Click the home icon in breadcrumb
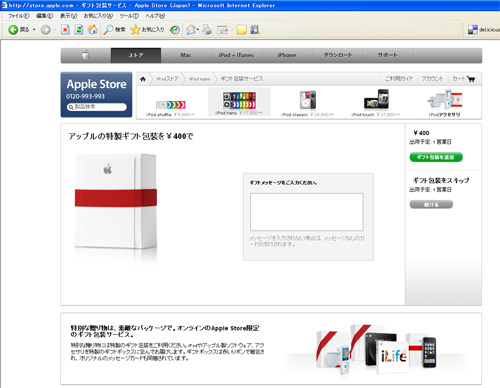This screenshot has height=388, width=500. (x=143, y=79)
